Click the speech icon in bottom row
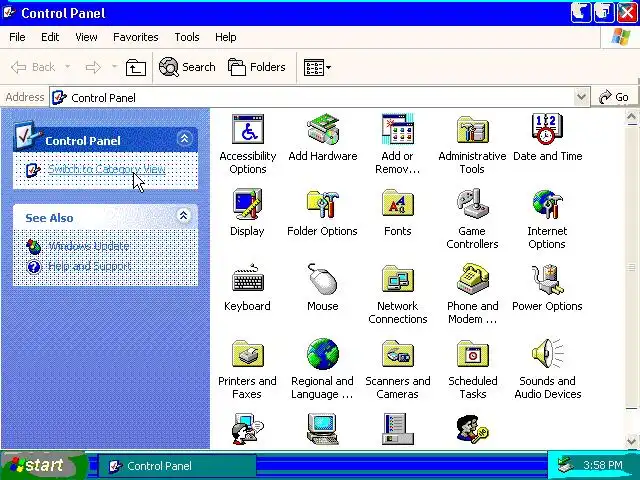 (x=248, y=429)
